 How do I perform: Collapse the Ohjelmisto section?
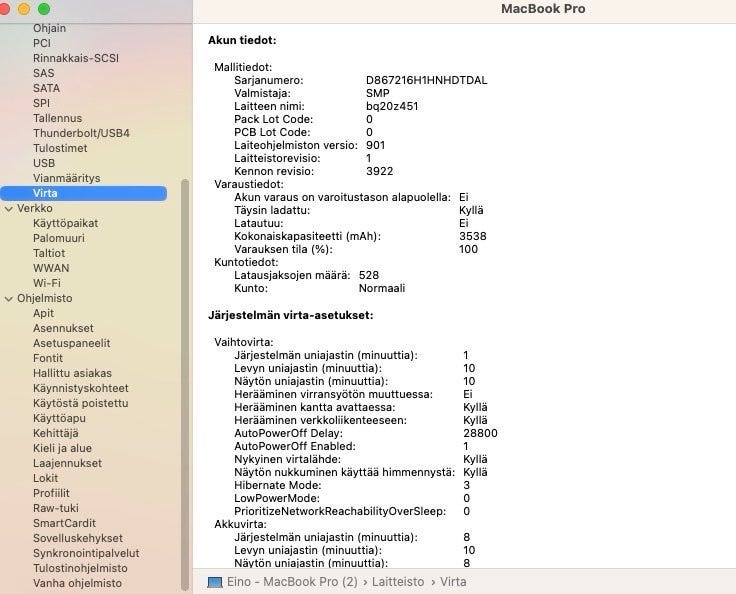tap(8, 299)
